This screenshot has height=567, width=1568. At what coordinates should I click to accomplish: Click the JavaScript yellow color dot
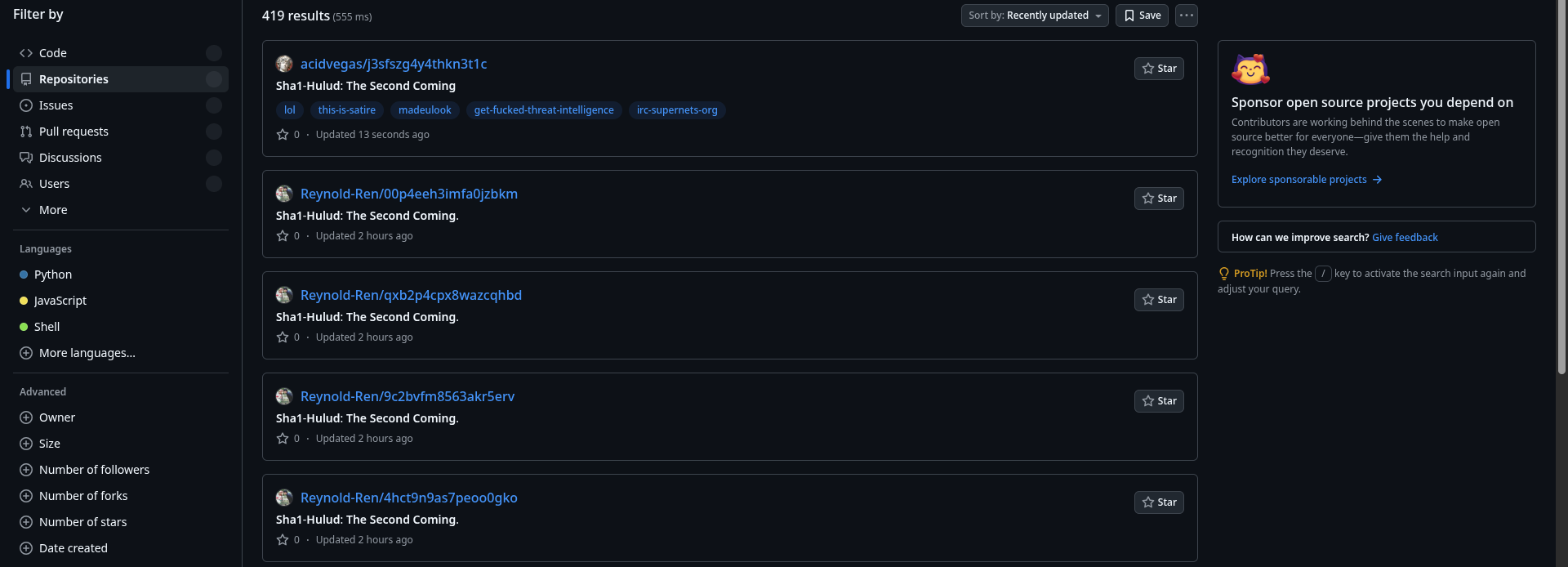[x=24, y=301]
